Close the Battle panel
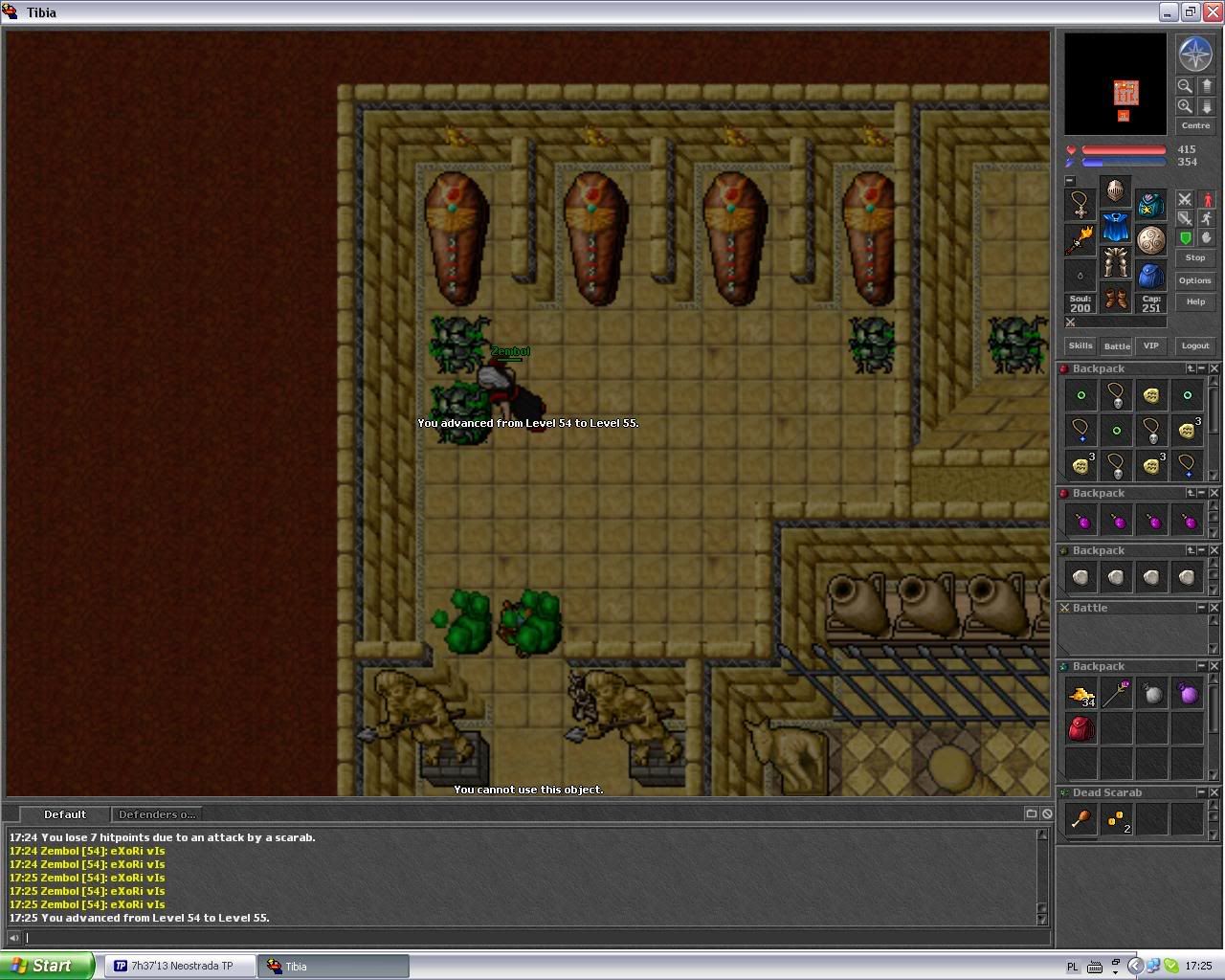Screen dimensions: 1225x980 pos(1214,608)
